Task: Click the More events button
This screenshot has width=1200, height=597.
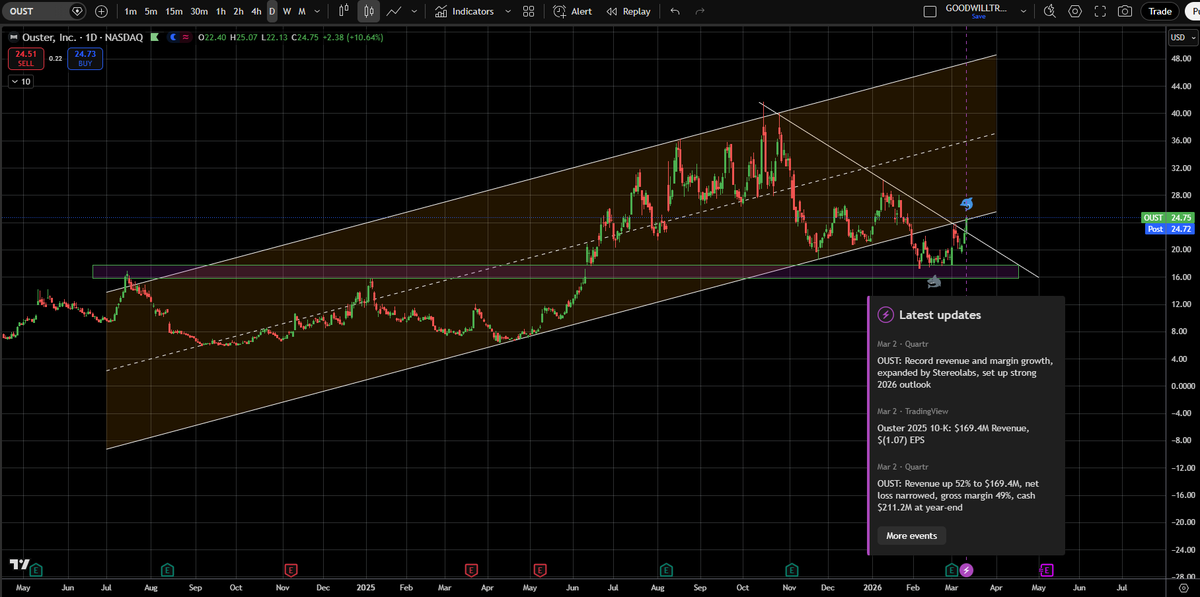Action: (x=911, y=536)
